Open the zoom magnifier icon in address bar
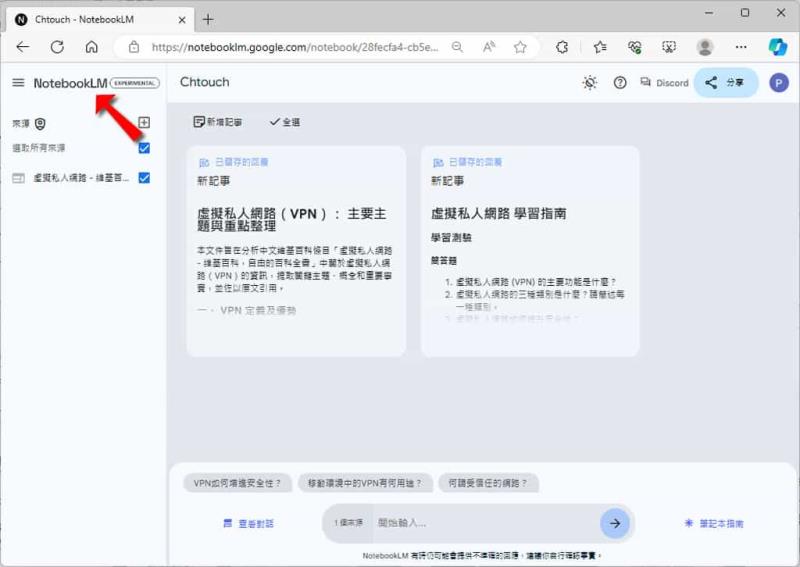800x567 pixels. (457, 47)
